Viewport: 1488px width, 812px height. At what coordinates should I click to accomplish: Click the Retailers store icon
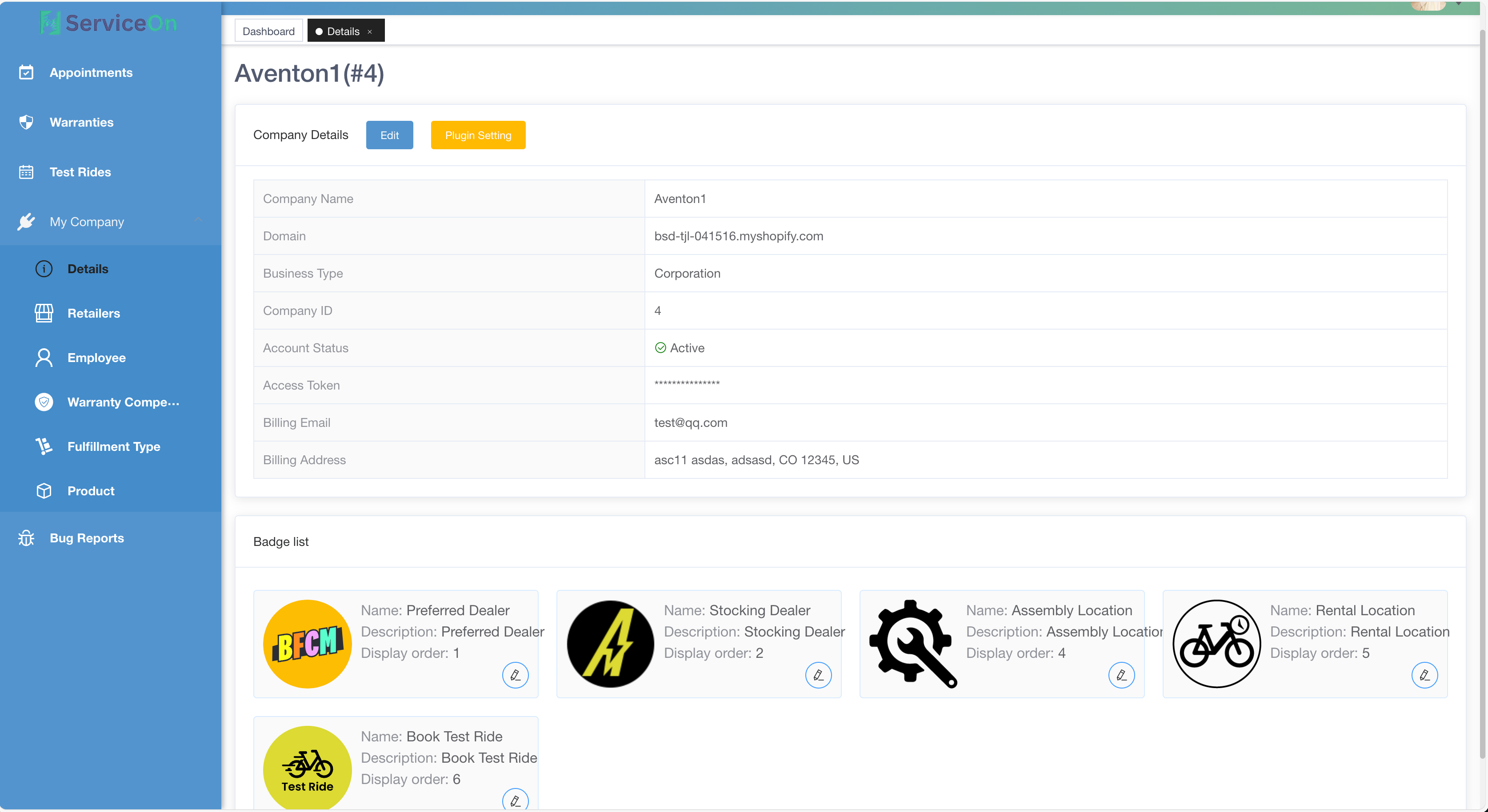44,313
